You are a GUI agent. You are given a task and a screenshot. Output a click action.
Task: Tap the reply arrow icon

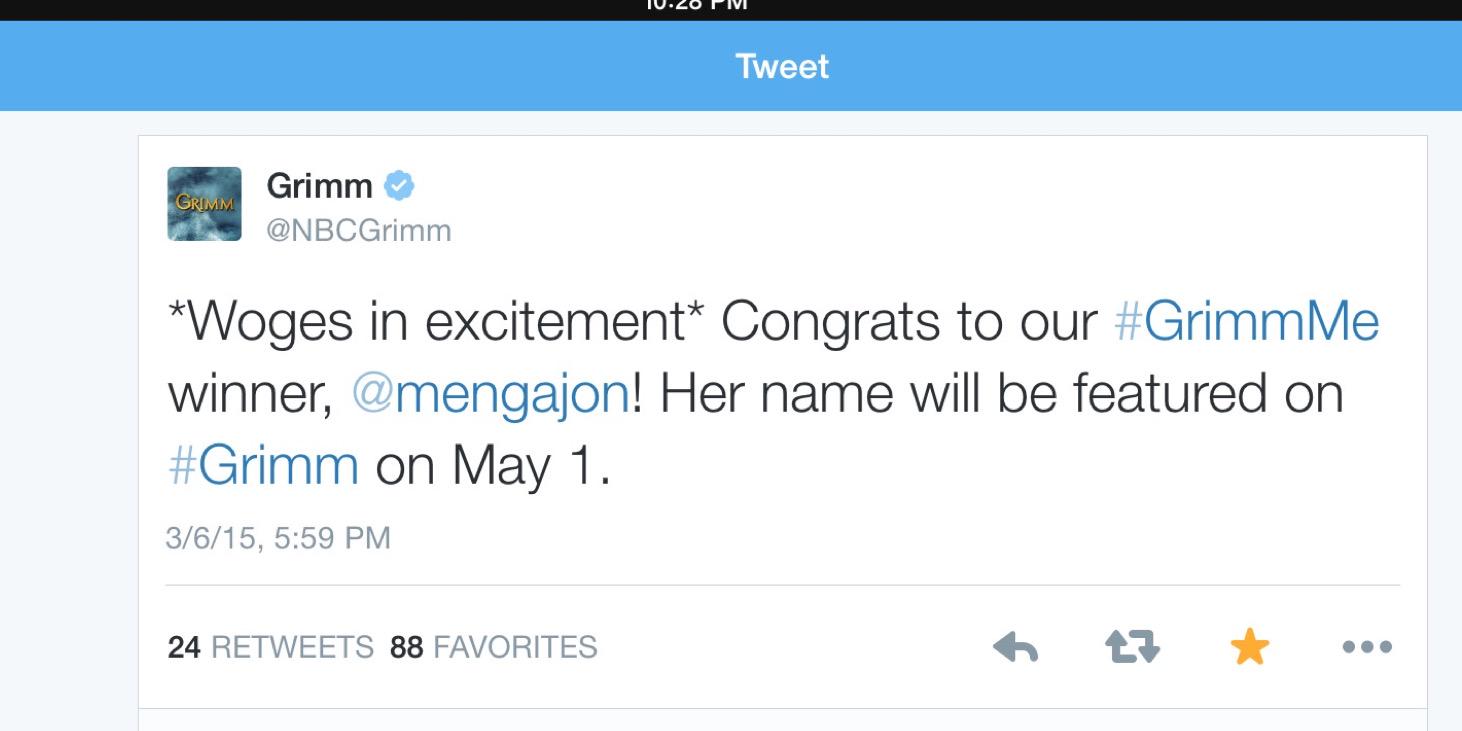[x=1016, y=648]
